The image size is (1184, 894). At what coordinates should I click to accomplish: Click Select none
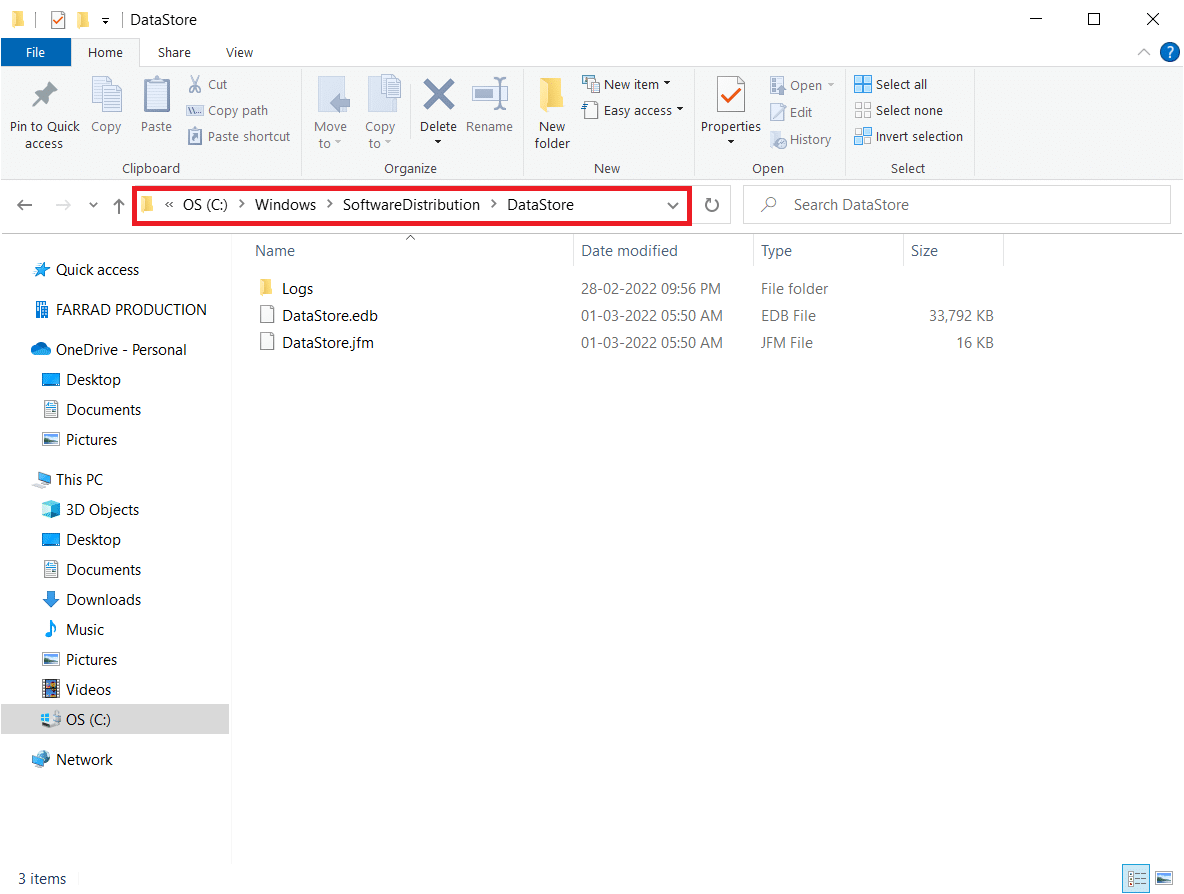tap(899, 110)
